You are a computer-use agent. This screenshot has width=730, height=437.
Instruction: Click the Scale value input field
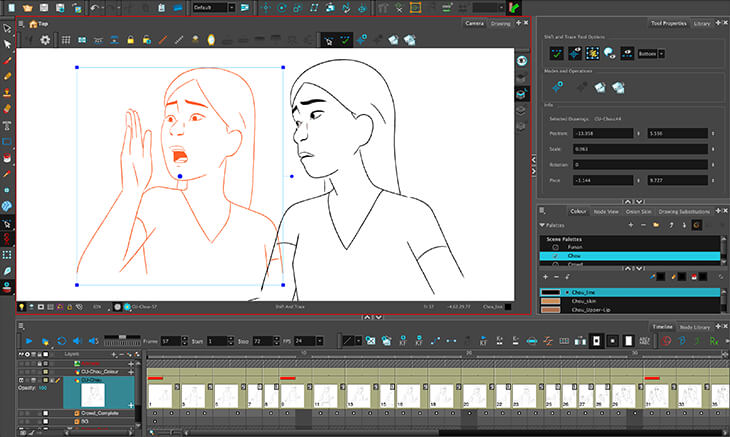coord(640,149)
